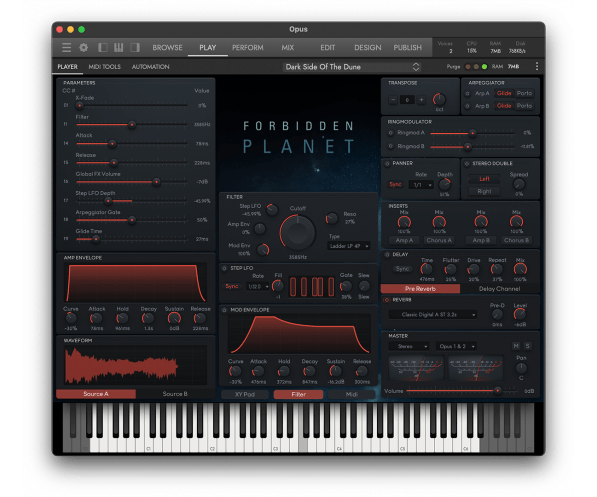The width and height of the screenshot is (597, 497).
Task: Click the green Purge indicator dot
Action: [x=484, y=67]
